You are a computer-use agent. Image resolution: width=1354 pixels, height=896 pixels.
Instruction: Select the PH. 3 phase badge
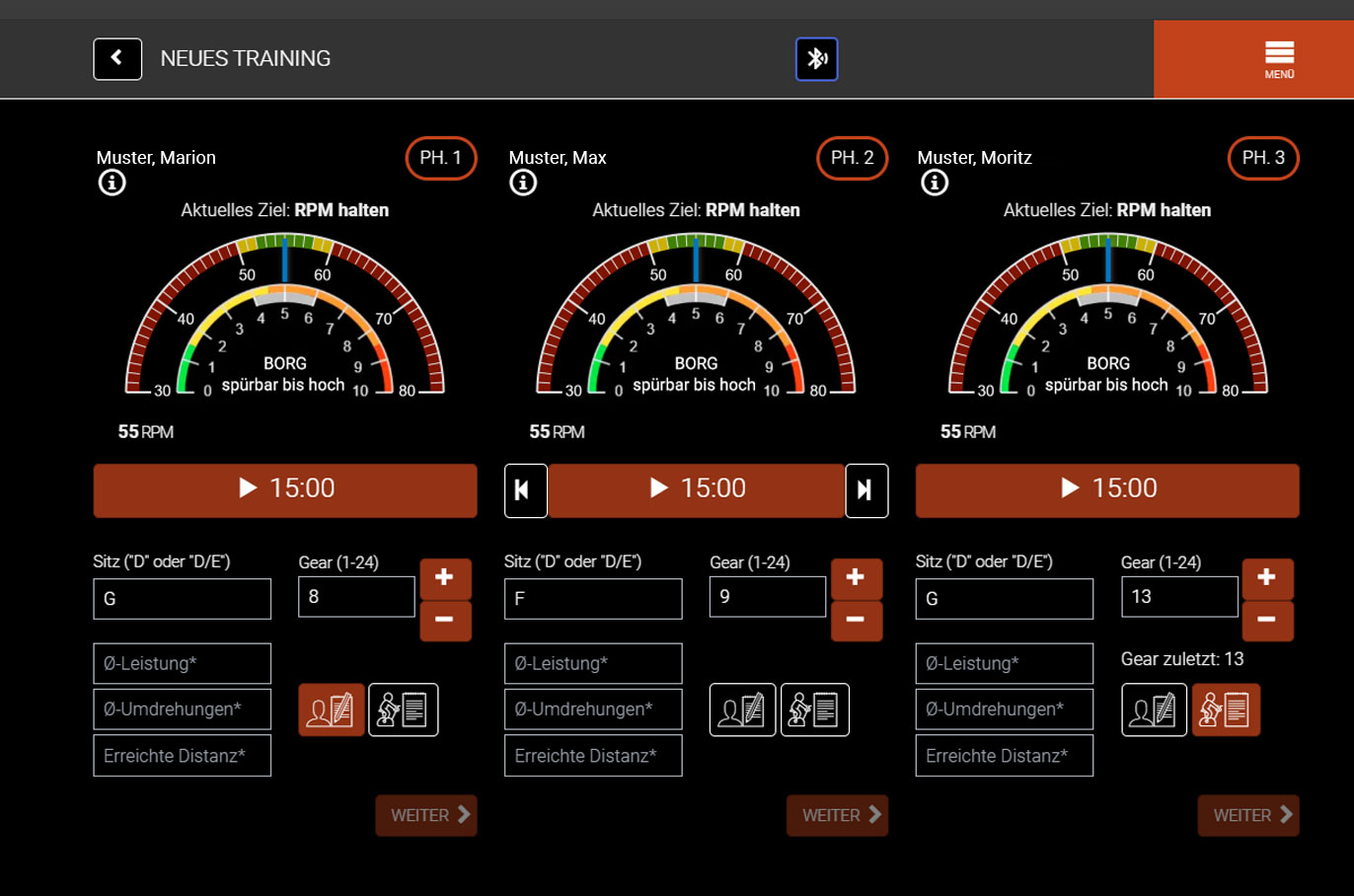(x=1262, y=158)
